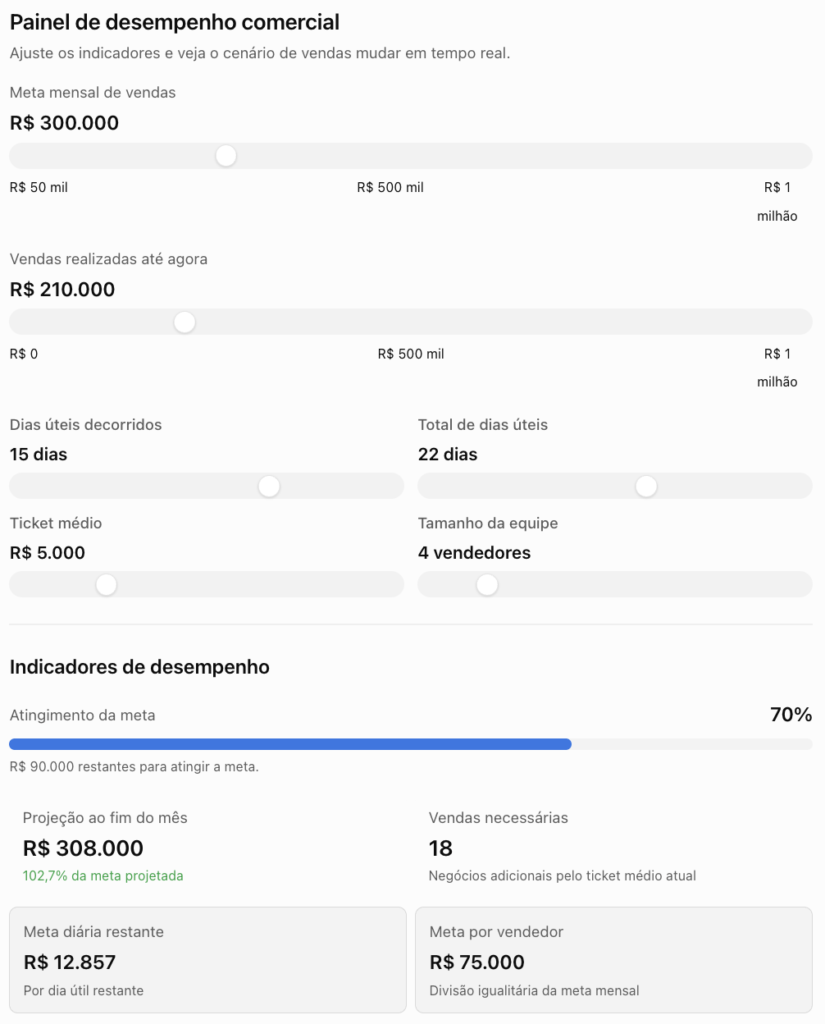Click the Dias úteis decorridos slider handle
Image resolution: width=825 pixels, height=1024 pixels.
(x=269, y=486)
